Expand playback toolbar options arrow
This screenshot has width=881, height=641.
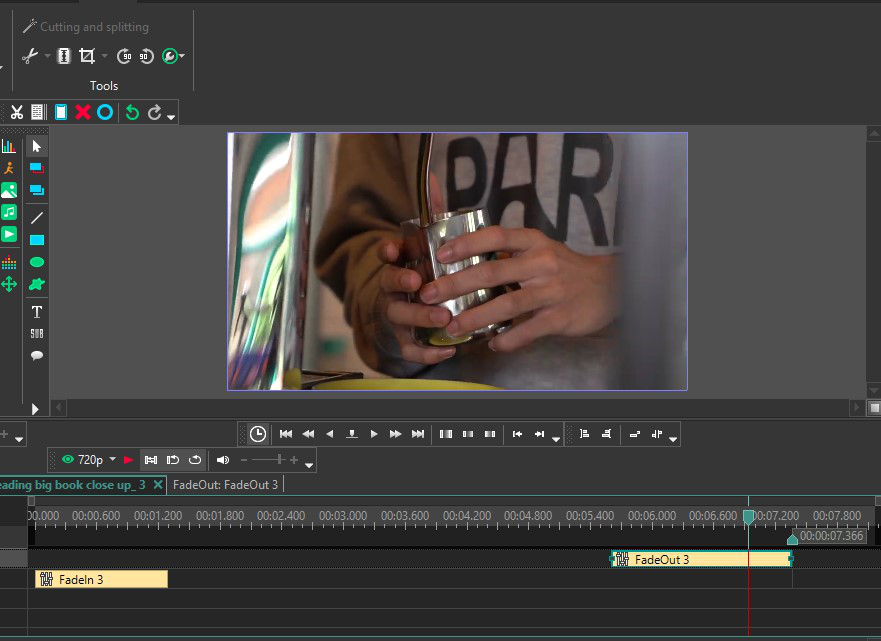click(x=556, y=439)
